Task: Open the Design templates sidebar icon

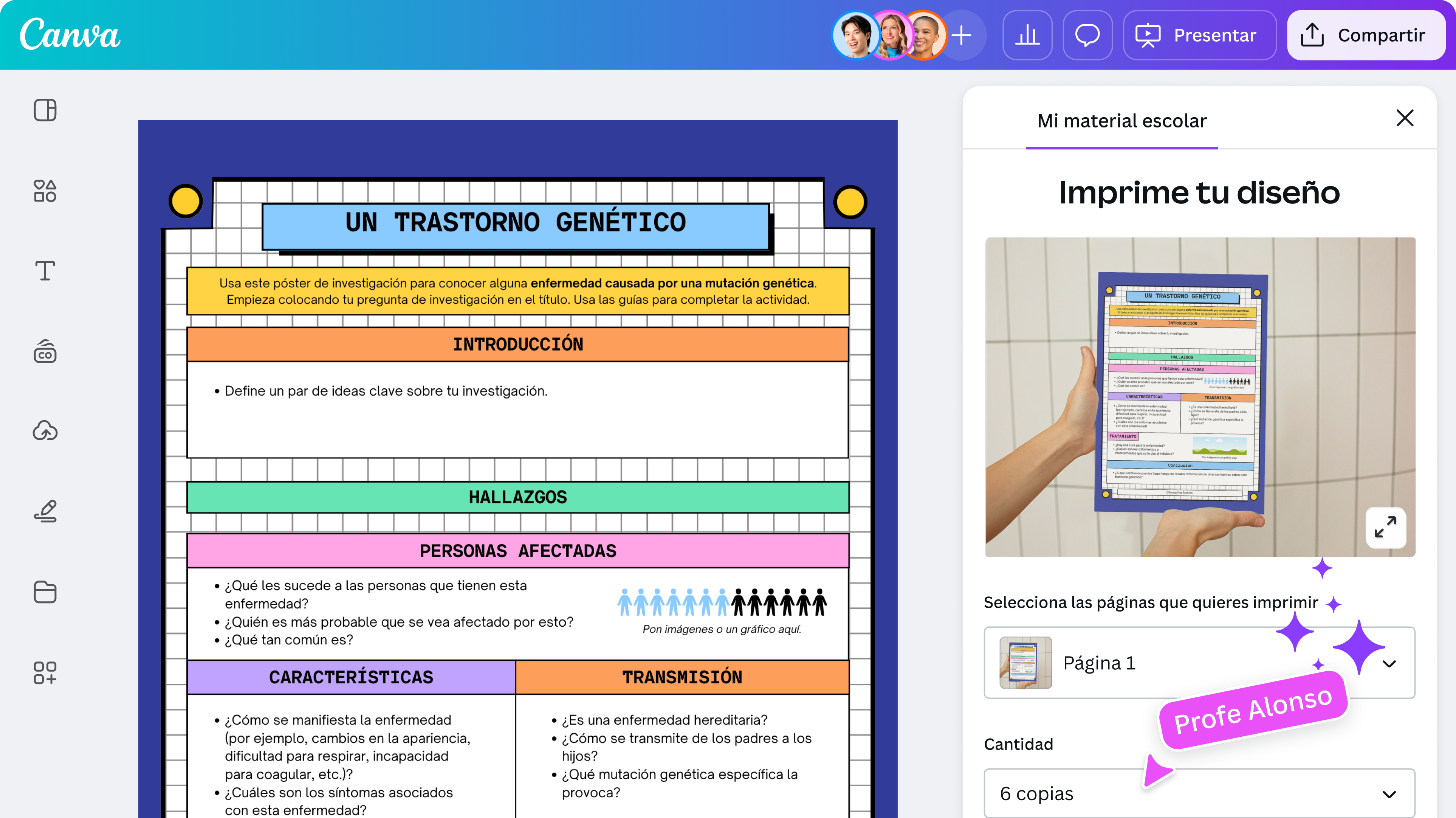Action: click(45, 110)
